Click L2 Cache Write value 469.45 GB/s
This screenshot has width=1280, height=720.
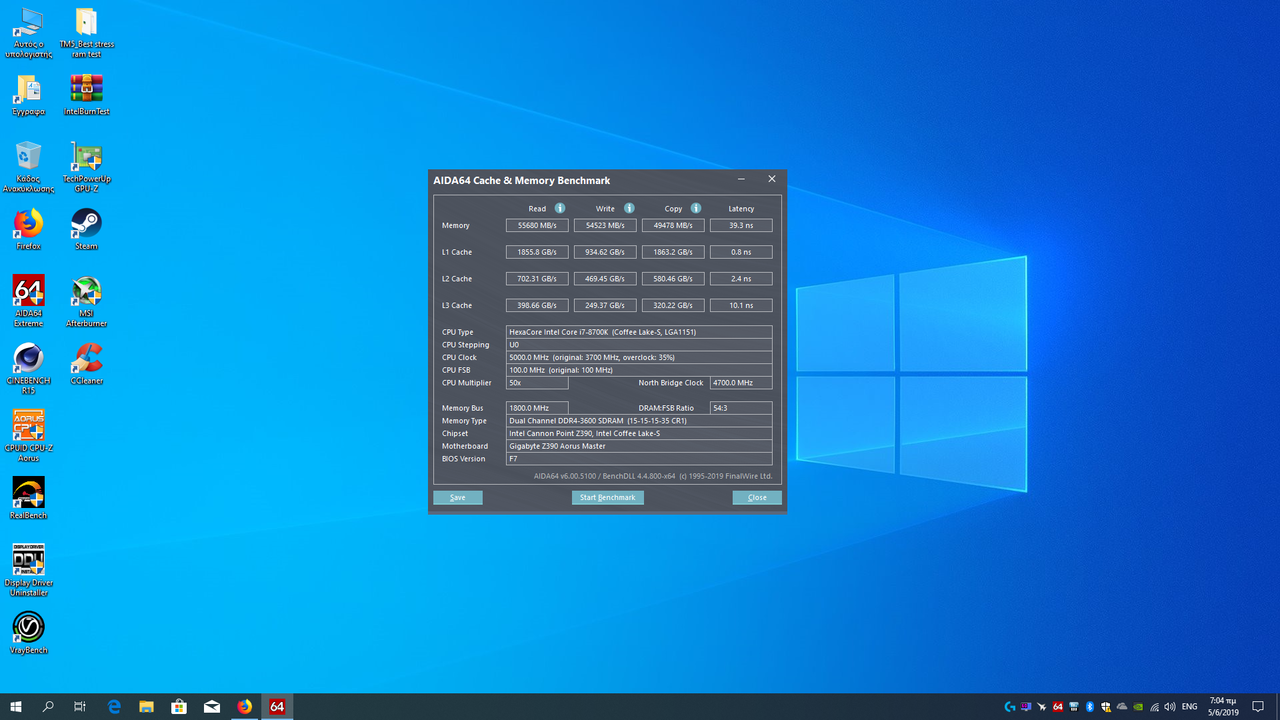coord(605,279)
